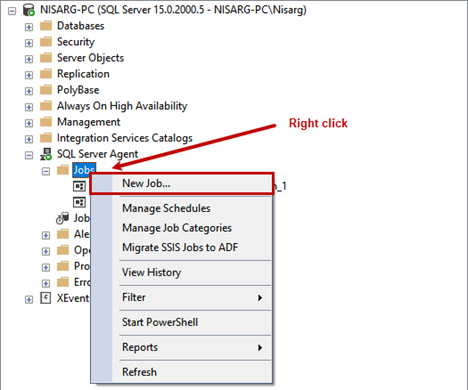Screen dimensions: 468x390
Task: Collapse the Jobs folder node
Action: (46, 171)
